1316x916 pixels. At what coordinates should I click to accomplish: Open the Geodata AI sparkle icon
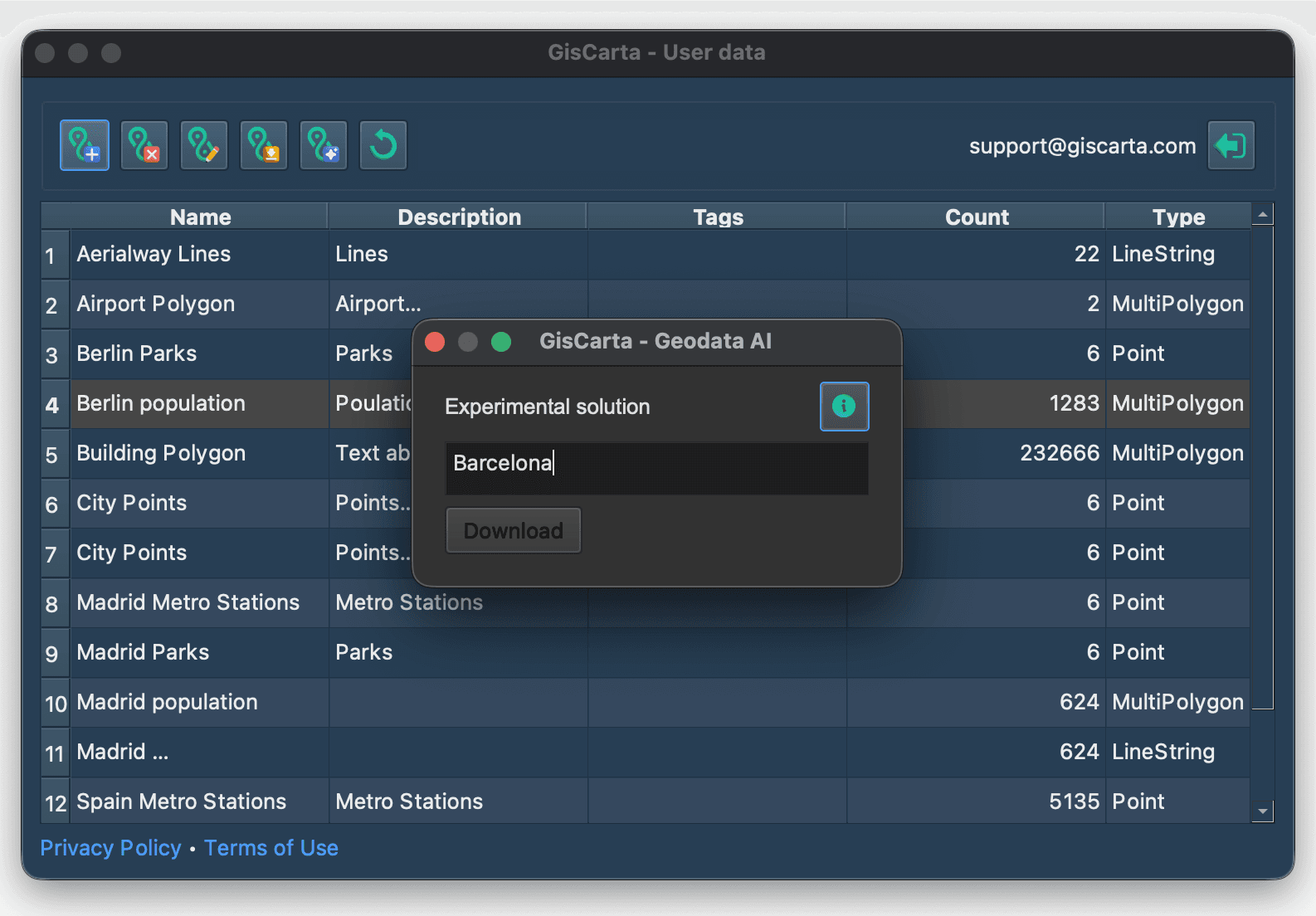click(324, 145)
